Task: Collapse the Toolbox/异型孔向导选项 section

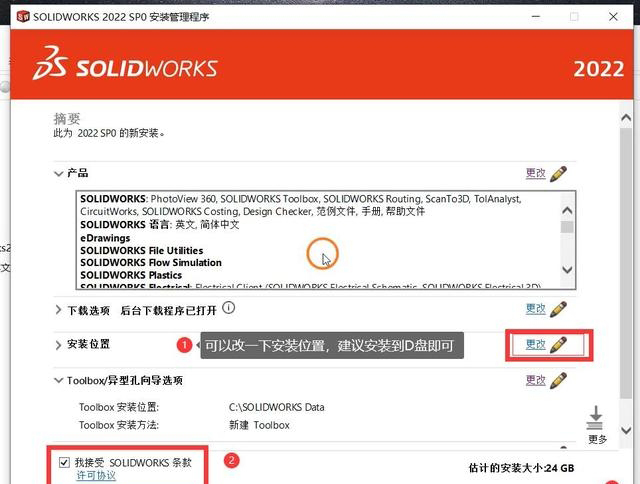Action: [x=58, y=381]
